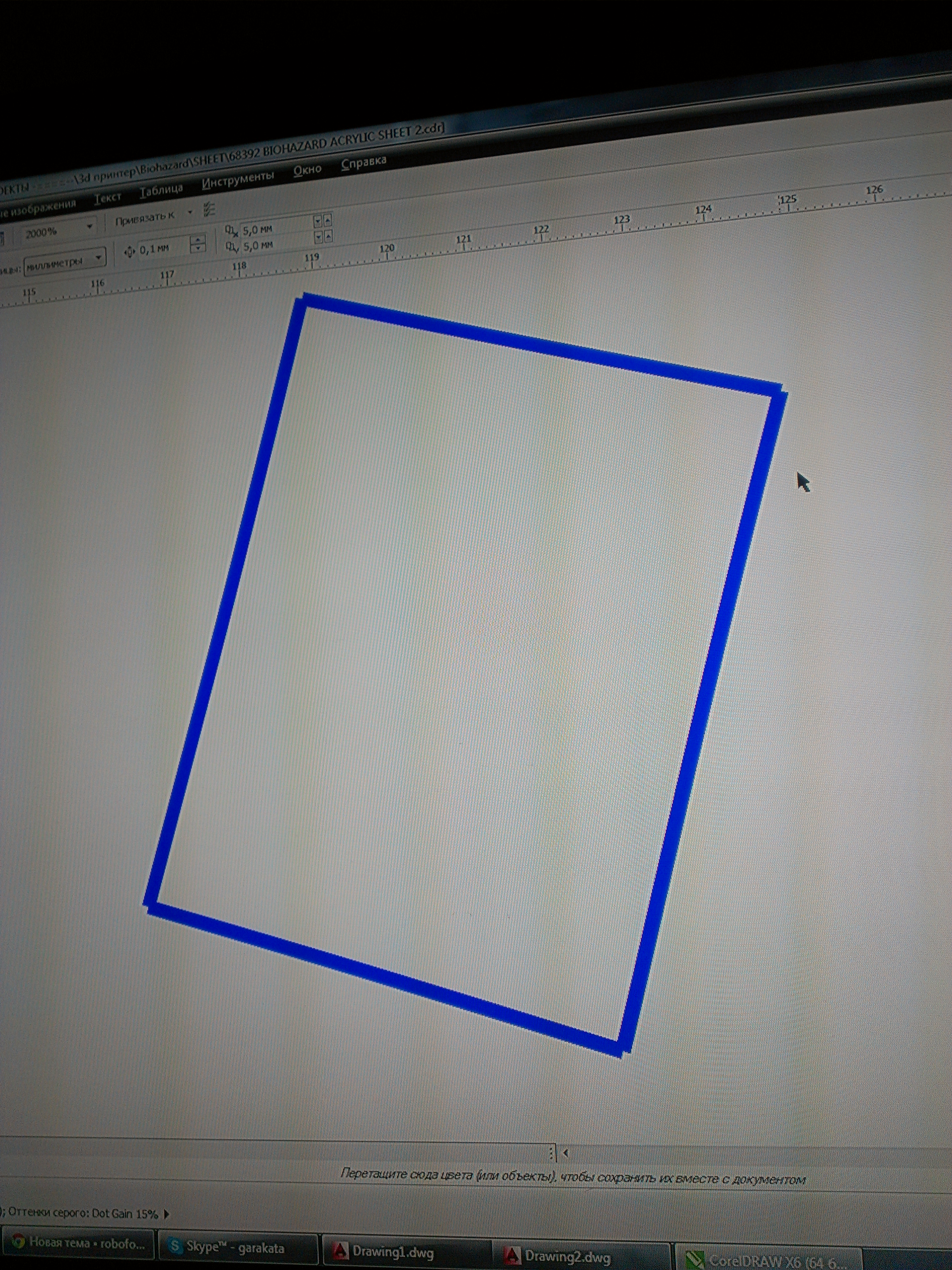The image size is (952, 1270).
Task: Open the Текст menu
Action: tap(107, 198)
